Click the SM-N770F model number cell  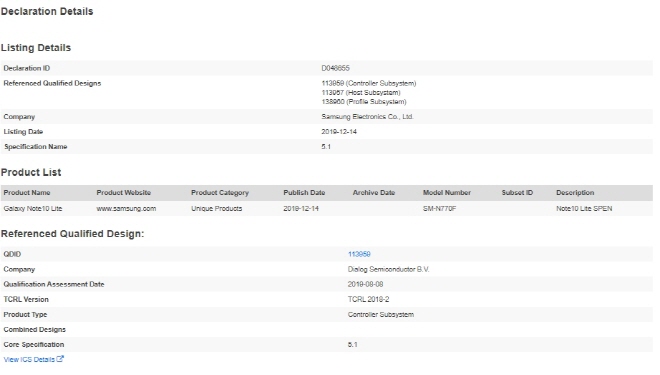[x=439, y=209]
